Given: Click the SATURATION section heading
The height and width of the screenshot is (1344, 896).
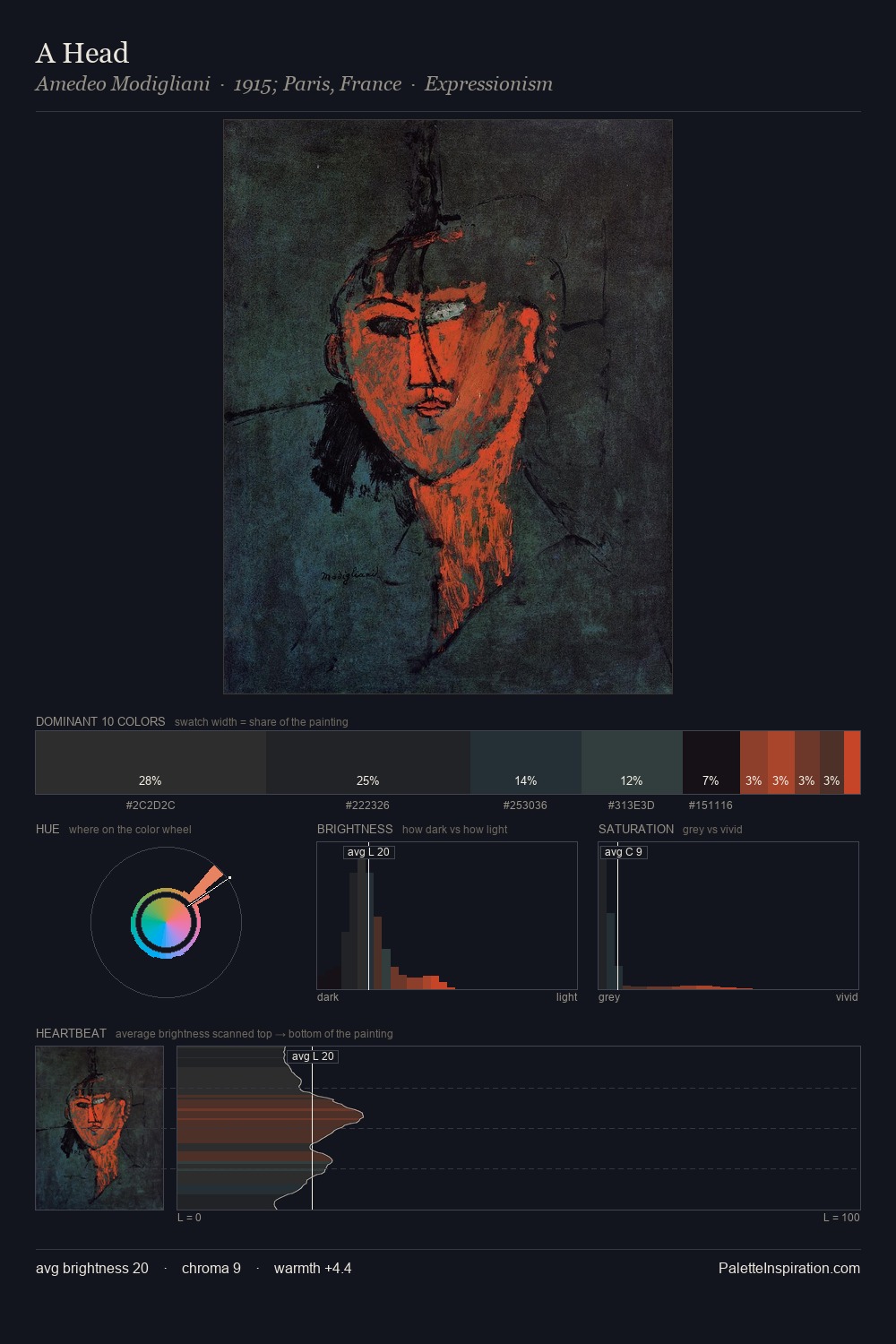Looking at the screenshot, I should (x=636, y=829).
